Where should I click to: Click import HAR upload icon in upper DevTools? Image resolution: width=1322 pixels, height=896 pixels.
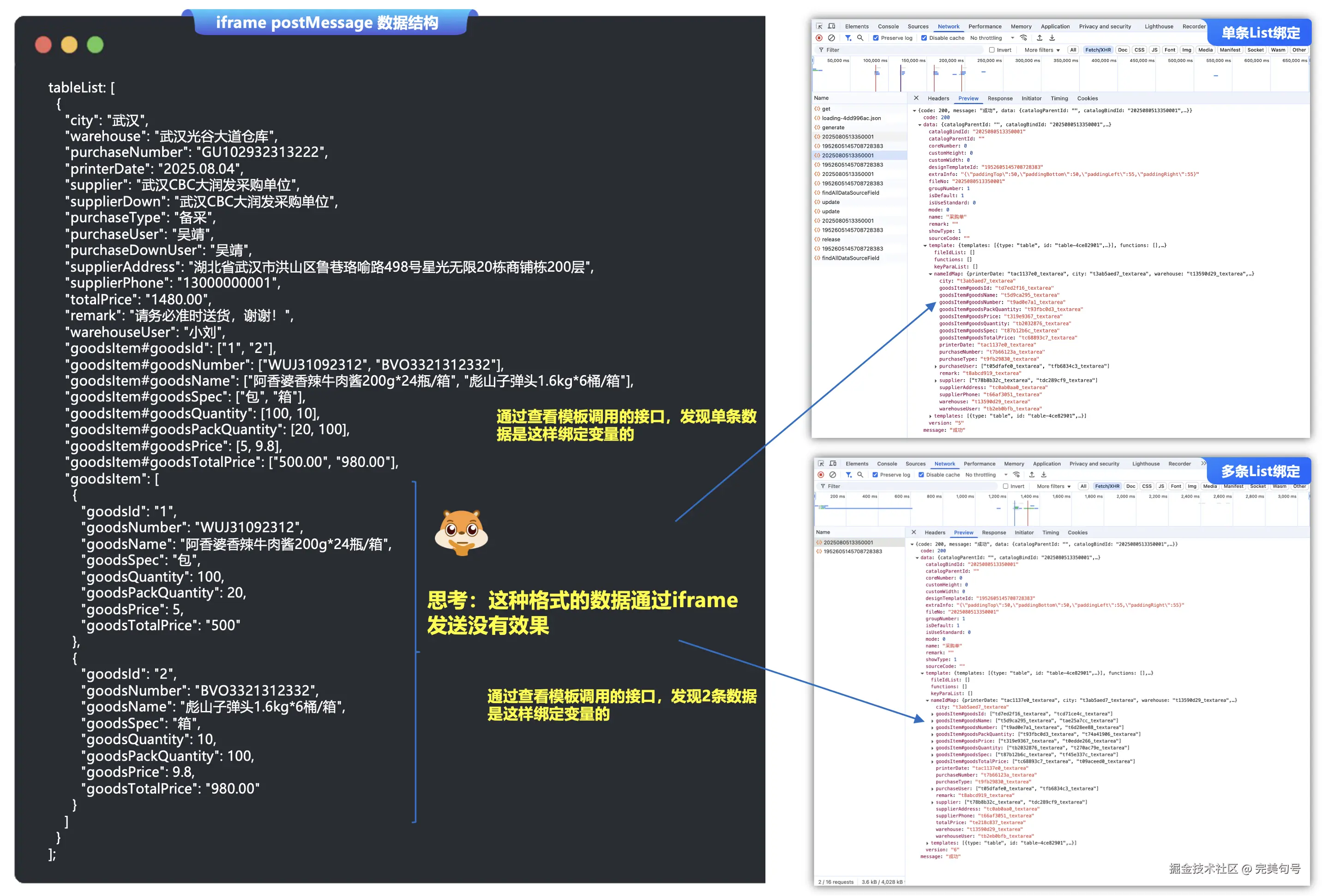pos(1040,38)
